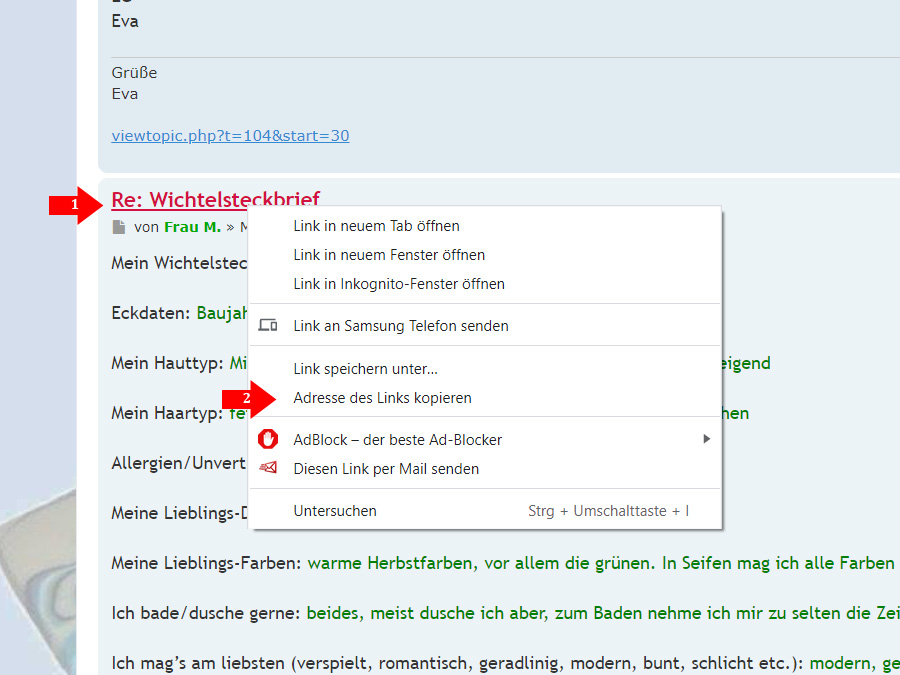Choose 'Link in neuem Fenster öffnen'
This screenshot has width=900, height=675.
pos(389,255)
